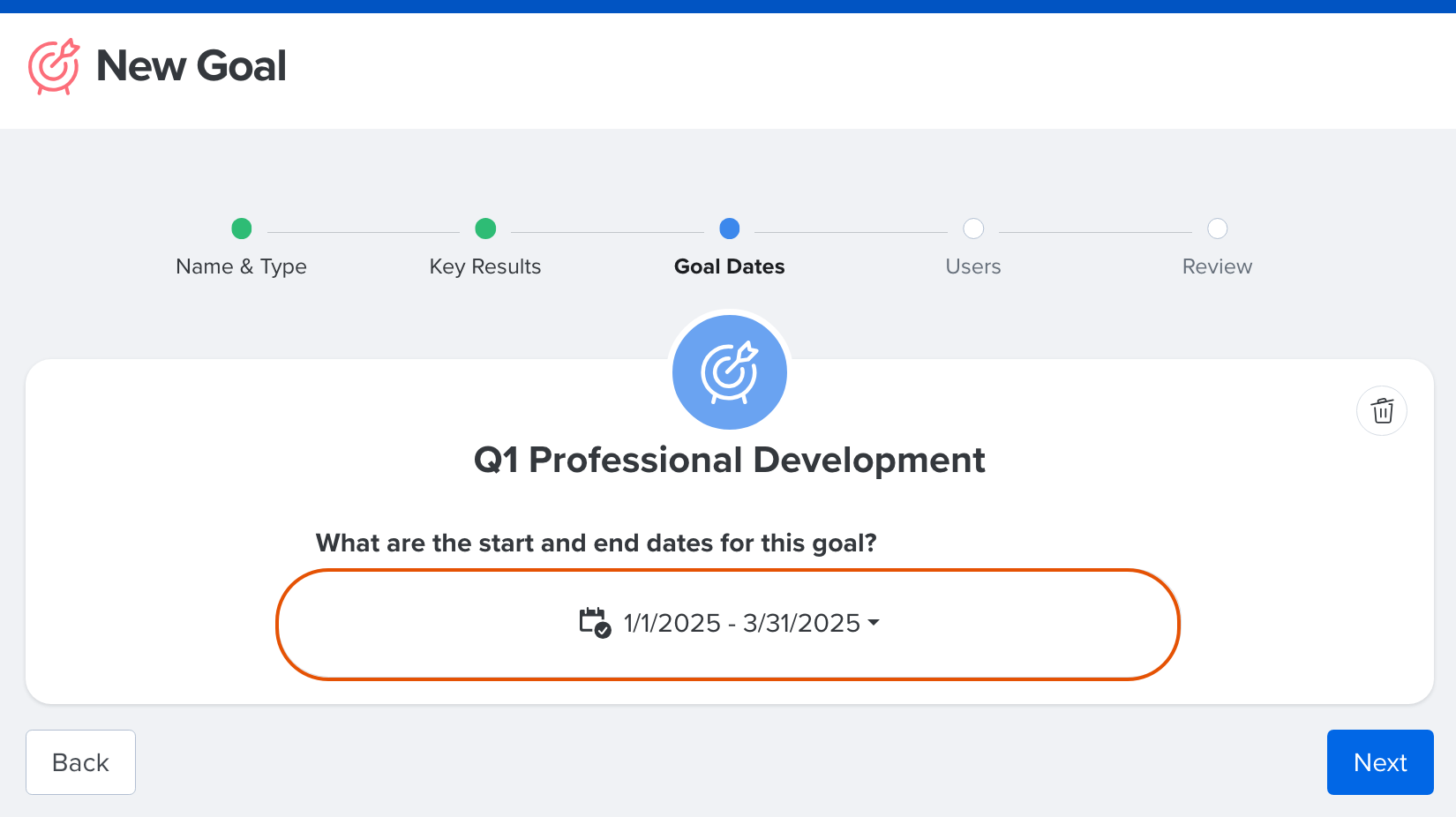Select the Goal Dates step label

point(730,266)
